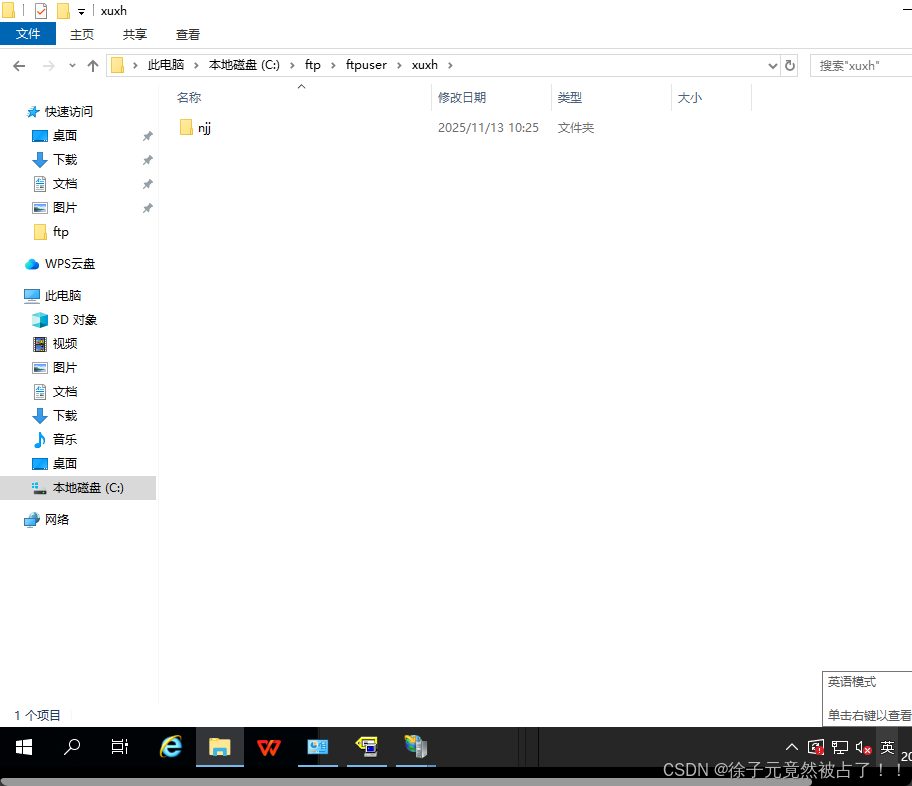Open the 网络 item in the sidebar

(x=54, y=519)
